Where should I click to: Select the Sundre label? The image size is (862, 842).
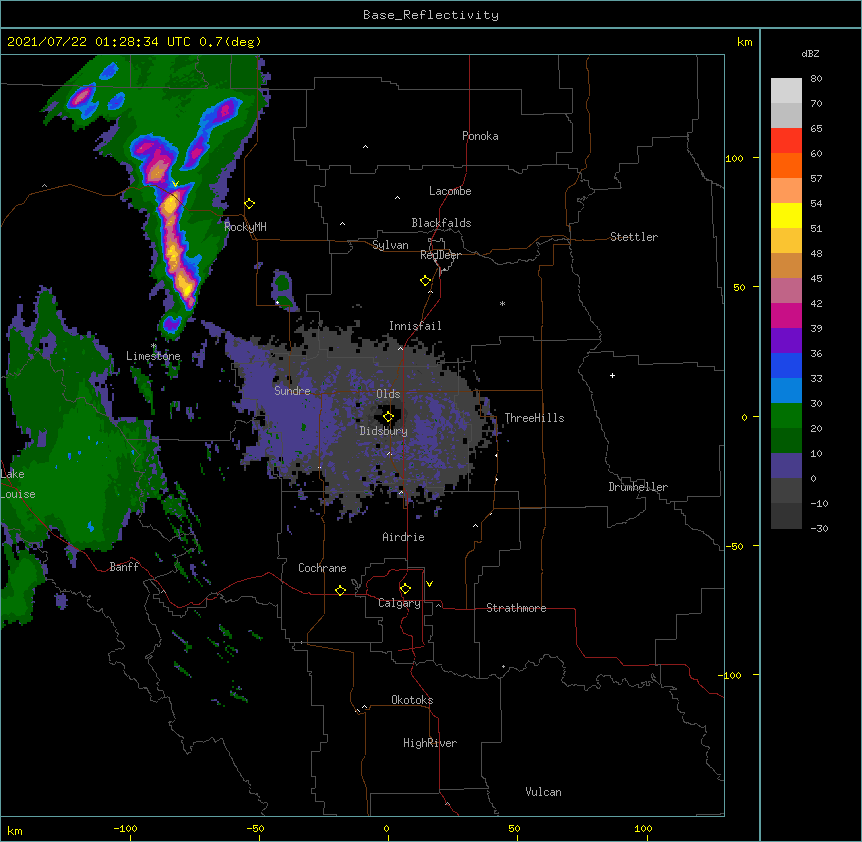(x=292, y=391)
